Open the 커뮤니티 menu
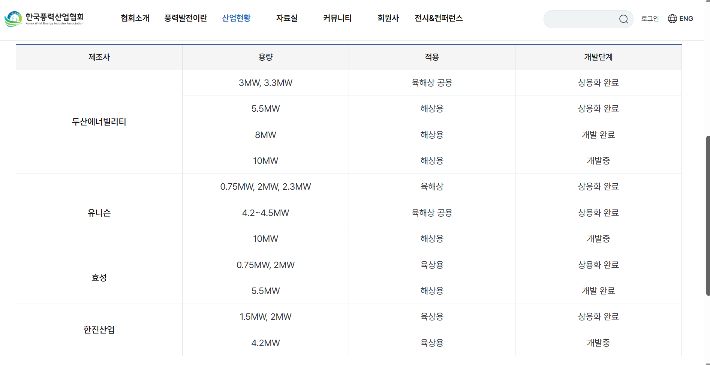This screenshot has height=365, width=710. [337, 19]
